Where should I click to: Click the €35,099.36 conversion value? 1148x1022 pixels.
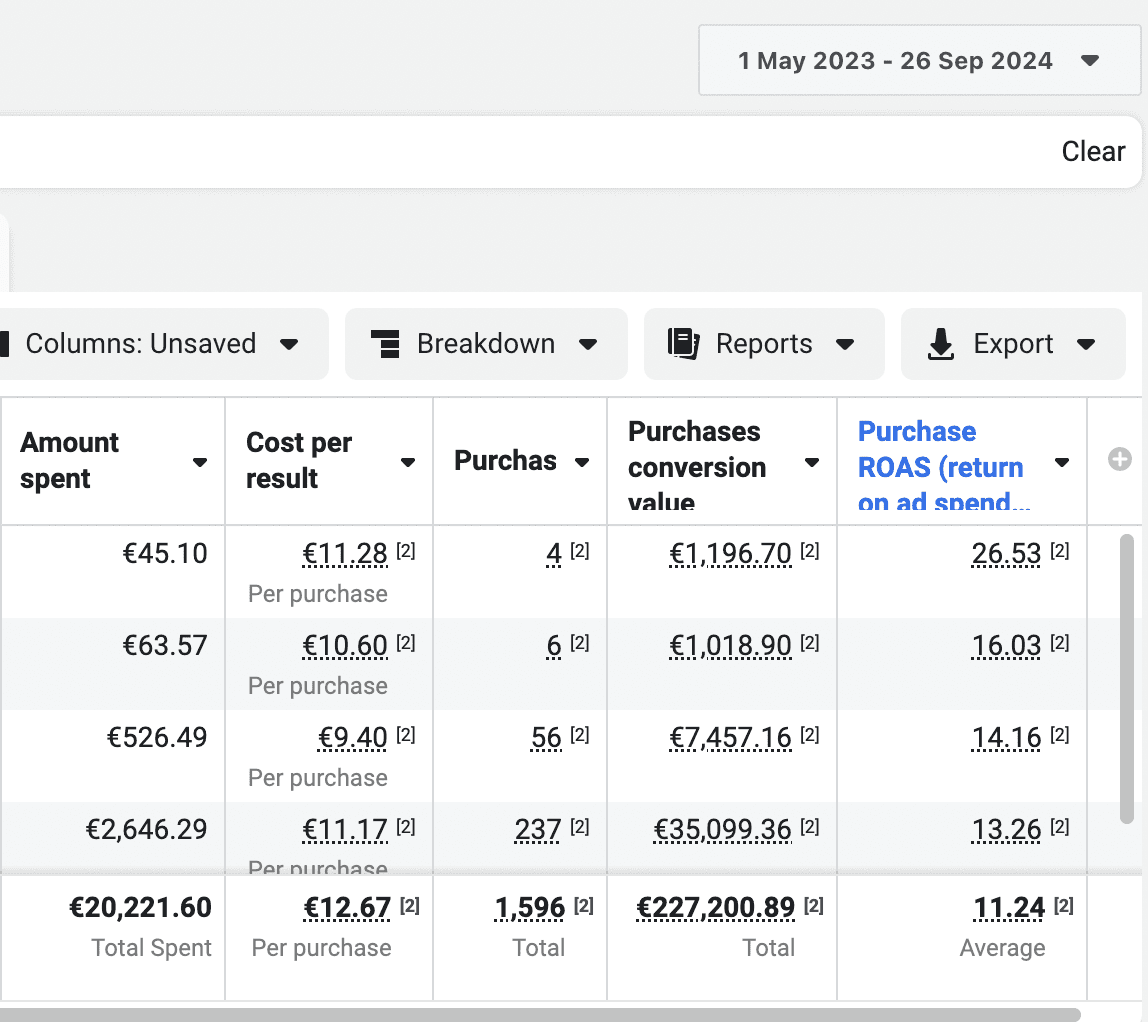point(723,829)
